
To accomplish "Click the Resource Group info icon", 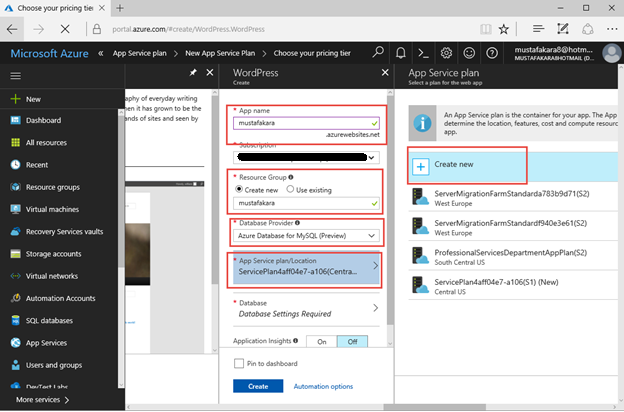I will point(291,177).
